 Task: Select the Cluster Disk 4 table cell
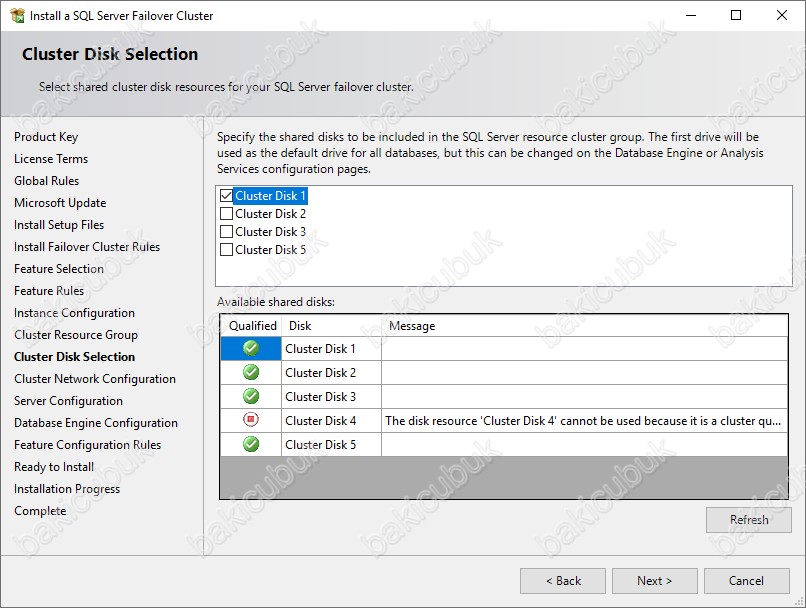coord(332,421)
